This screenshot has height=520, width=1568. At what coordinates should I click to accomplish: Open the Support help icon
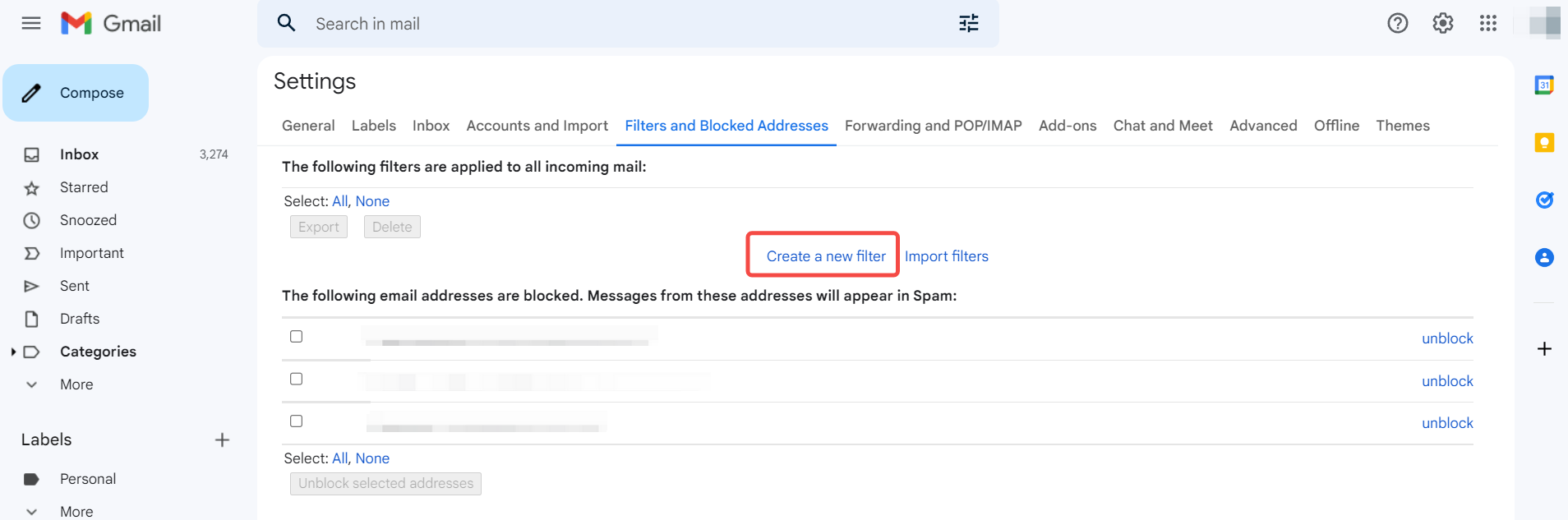click(x=1397, y=23)
